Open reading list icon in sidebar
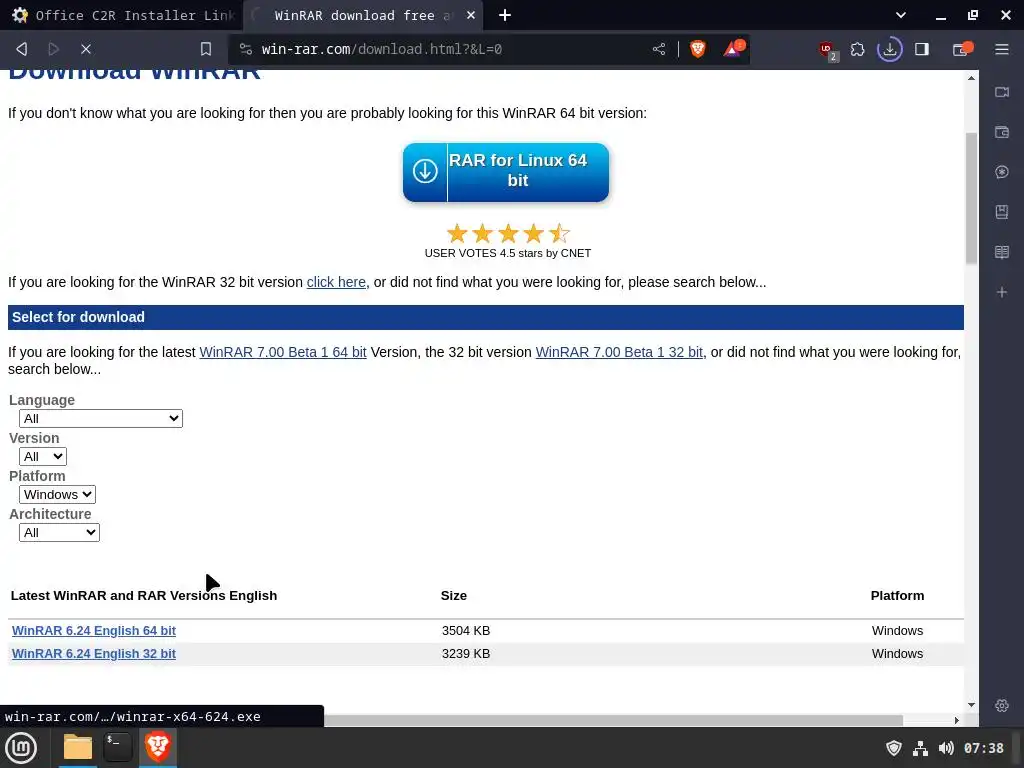The image size is (1024, 768). (x=1002, y=252)
